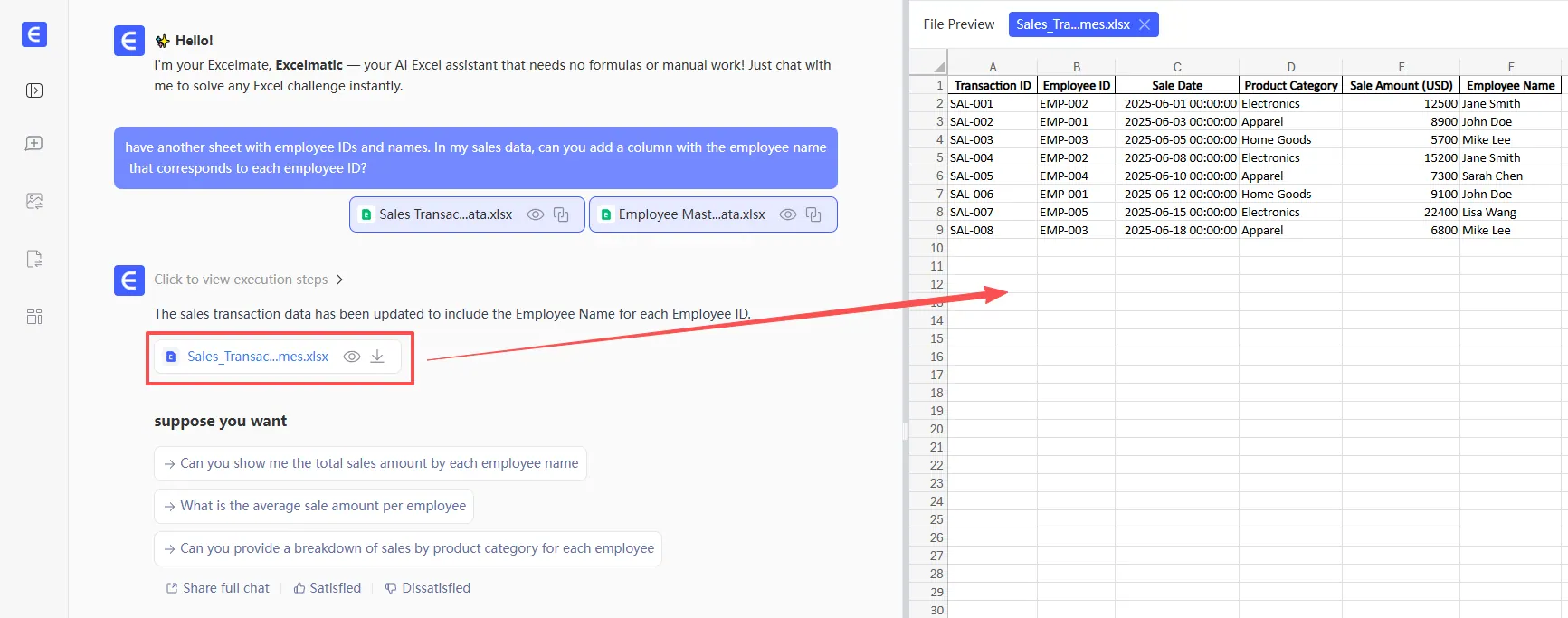Copy the Sales Transac...ata.xlsx attachment
This screenshot has width=1568, height=618.
pyautogui.click(x=561, y=214)
